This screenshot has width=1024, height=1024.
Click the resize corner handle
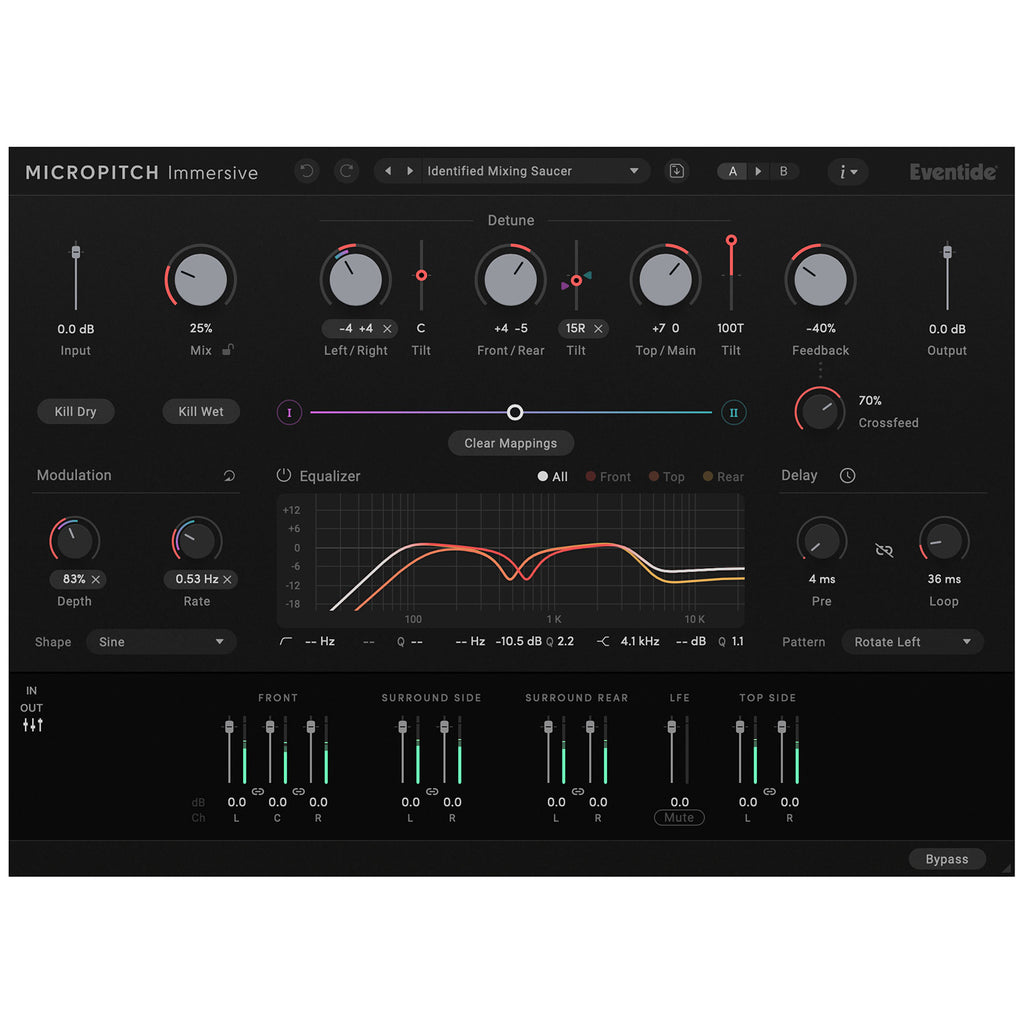pos(1007,869)
